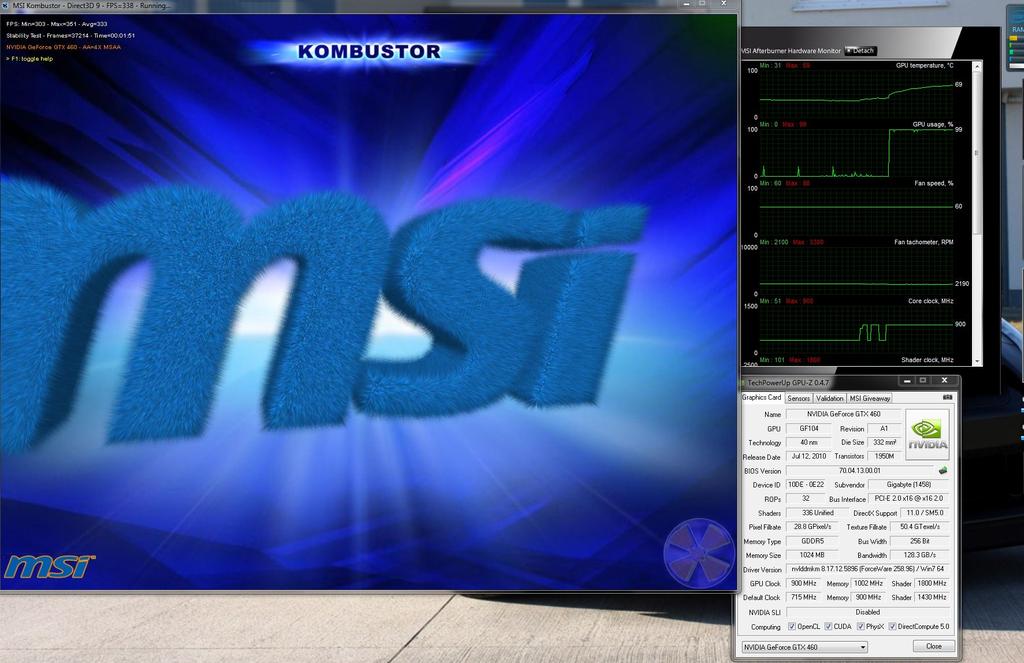The height and width of the screenshot is (663, 1024).
Task: Click the GPU Clock field 900 MHz
Action: click(803, 583)
